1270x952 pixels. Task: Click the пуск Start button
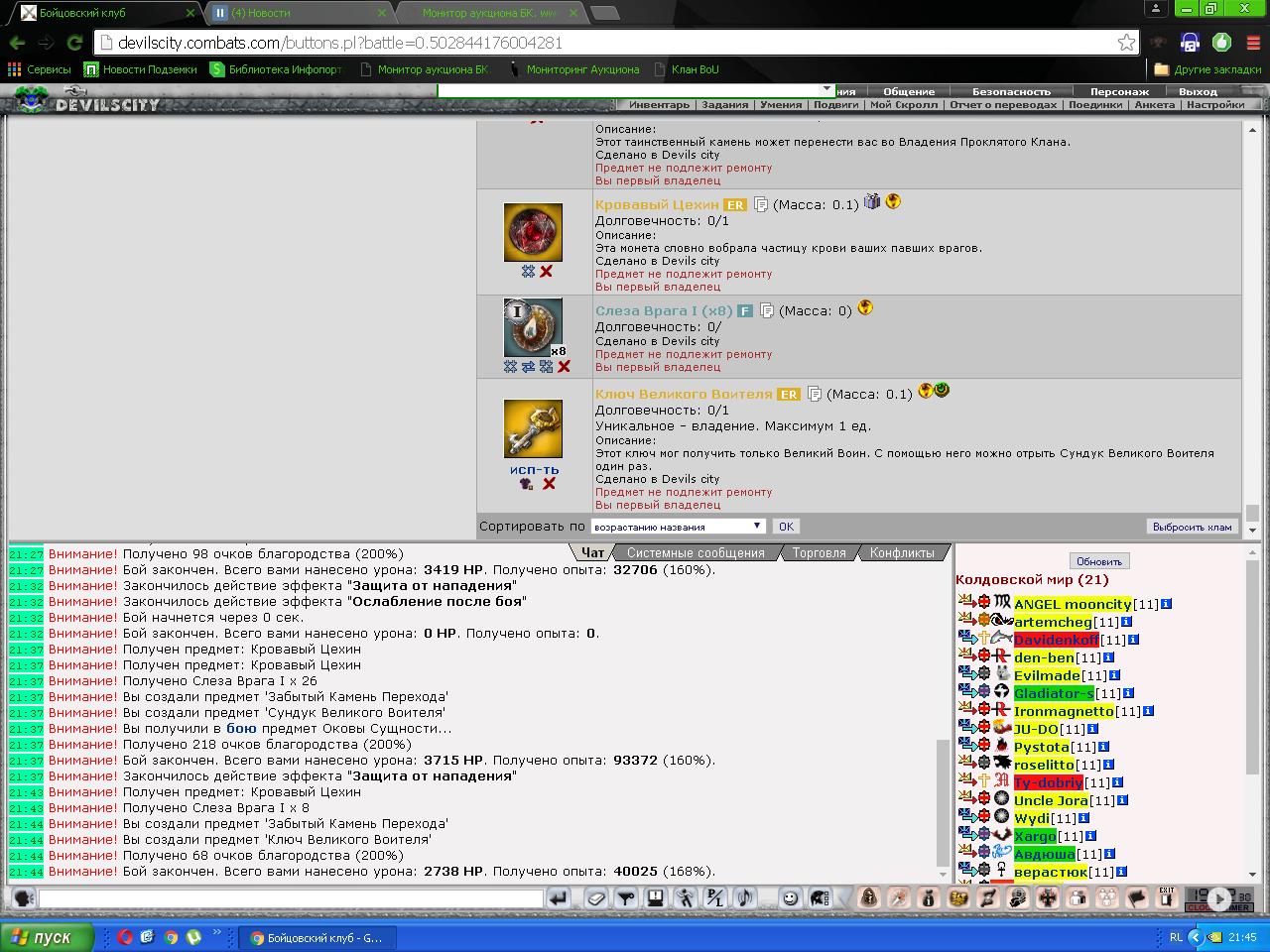pyautogui.click(x=48, y=937)
